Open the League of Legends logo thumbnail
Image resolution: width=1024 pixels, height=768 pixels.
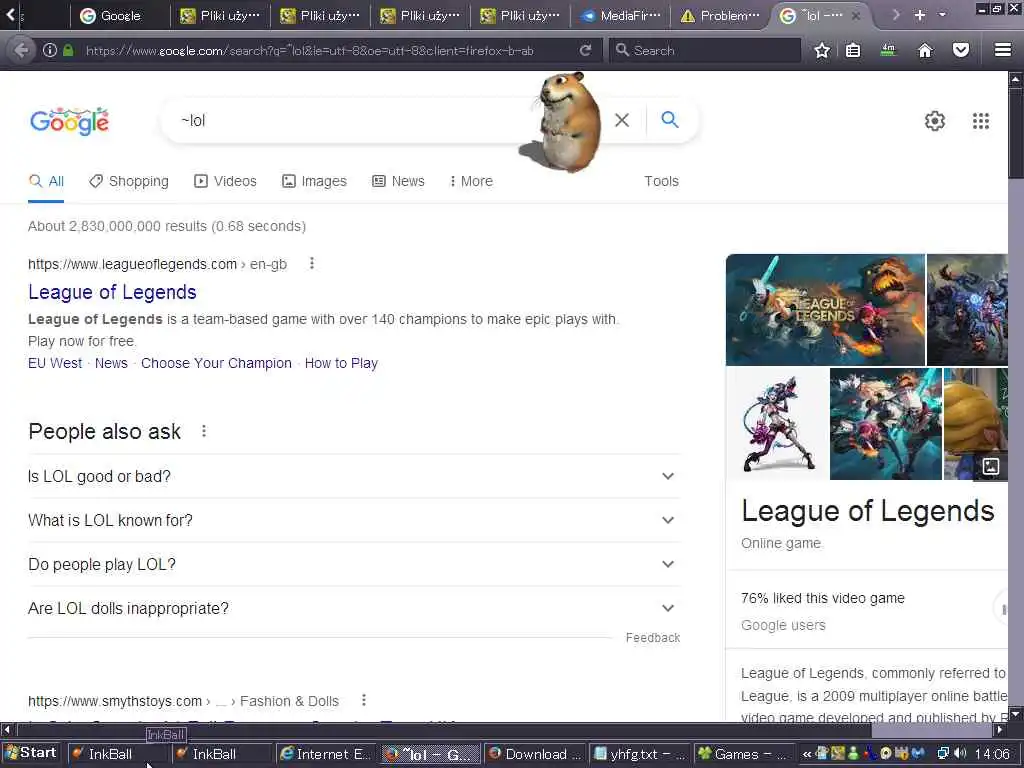[825, 310]
